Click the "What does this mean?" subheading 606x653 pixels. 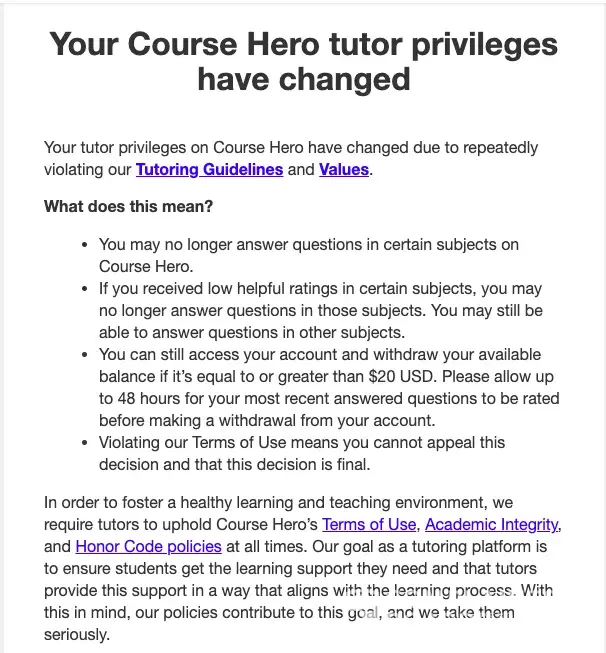[x=128, y=207]
